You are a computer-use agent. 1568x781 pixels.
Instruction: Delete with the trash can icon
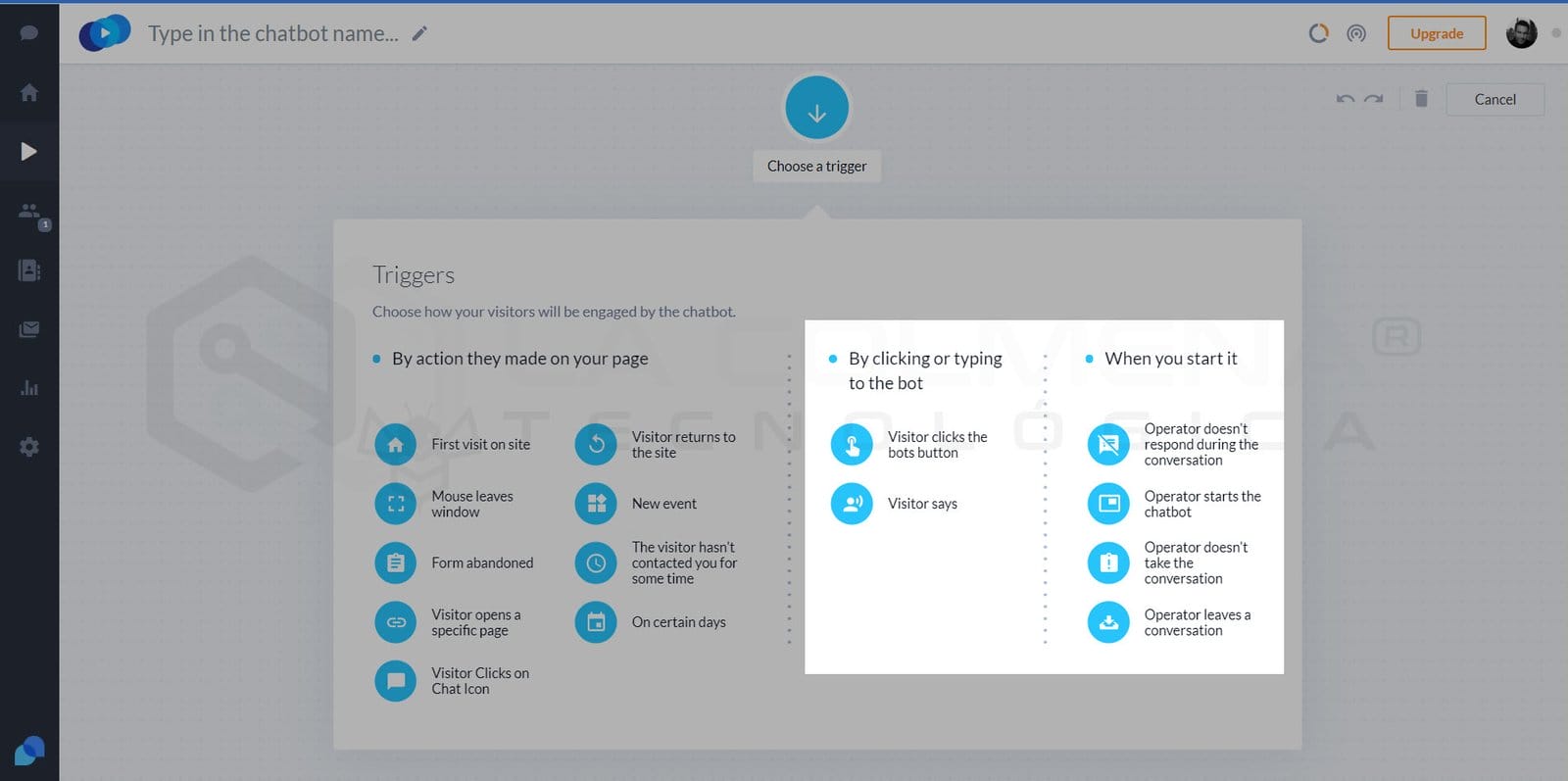coord(1421,98)
